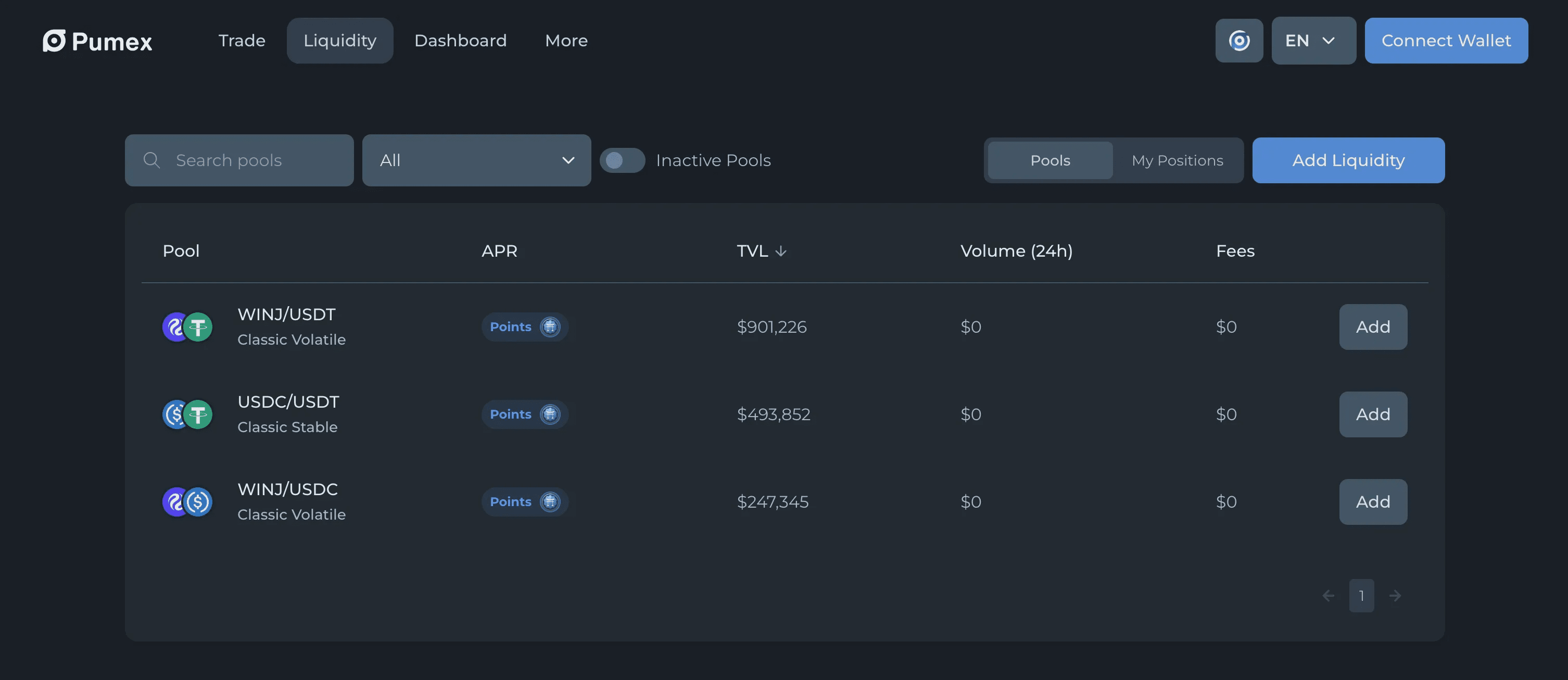Click the USDC/USDT token pair icon
This screenshot has width=1568, height=680.
pyautogui.click(x=187, y=414)
